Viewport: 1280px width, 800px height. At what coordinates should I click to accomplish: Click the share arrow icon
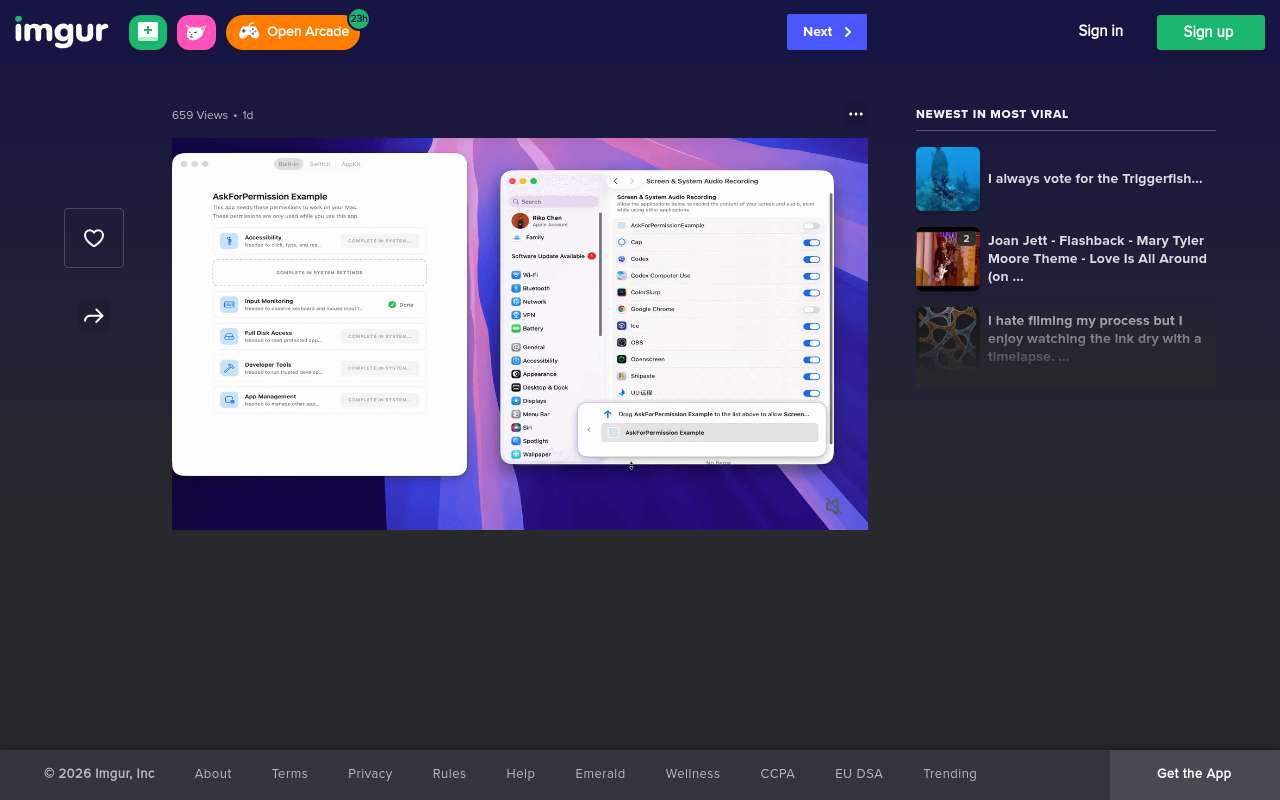[94, 316]
